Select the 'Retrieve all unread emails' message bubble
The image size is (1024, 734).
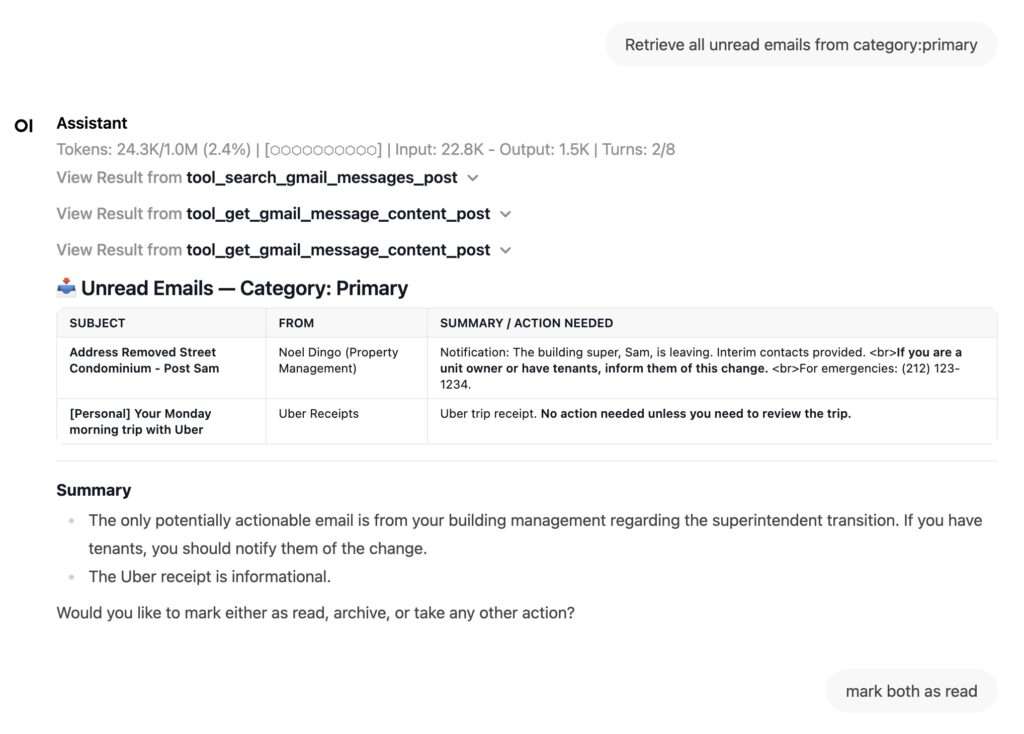coord(800,44)
